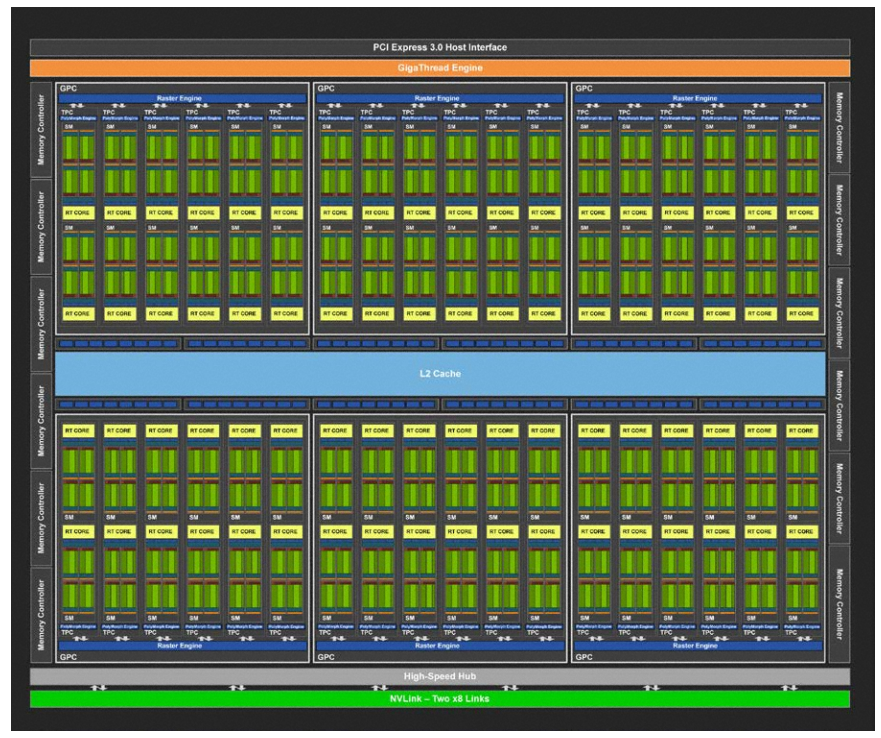Select the orange GigaThread Engine bar
Screen dimensions: 881x738
coord(440,68)
